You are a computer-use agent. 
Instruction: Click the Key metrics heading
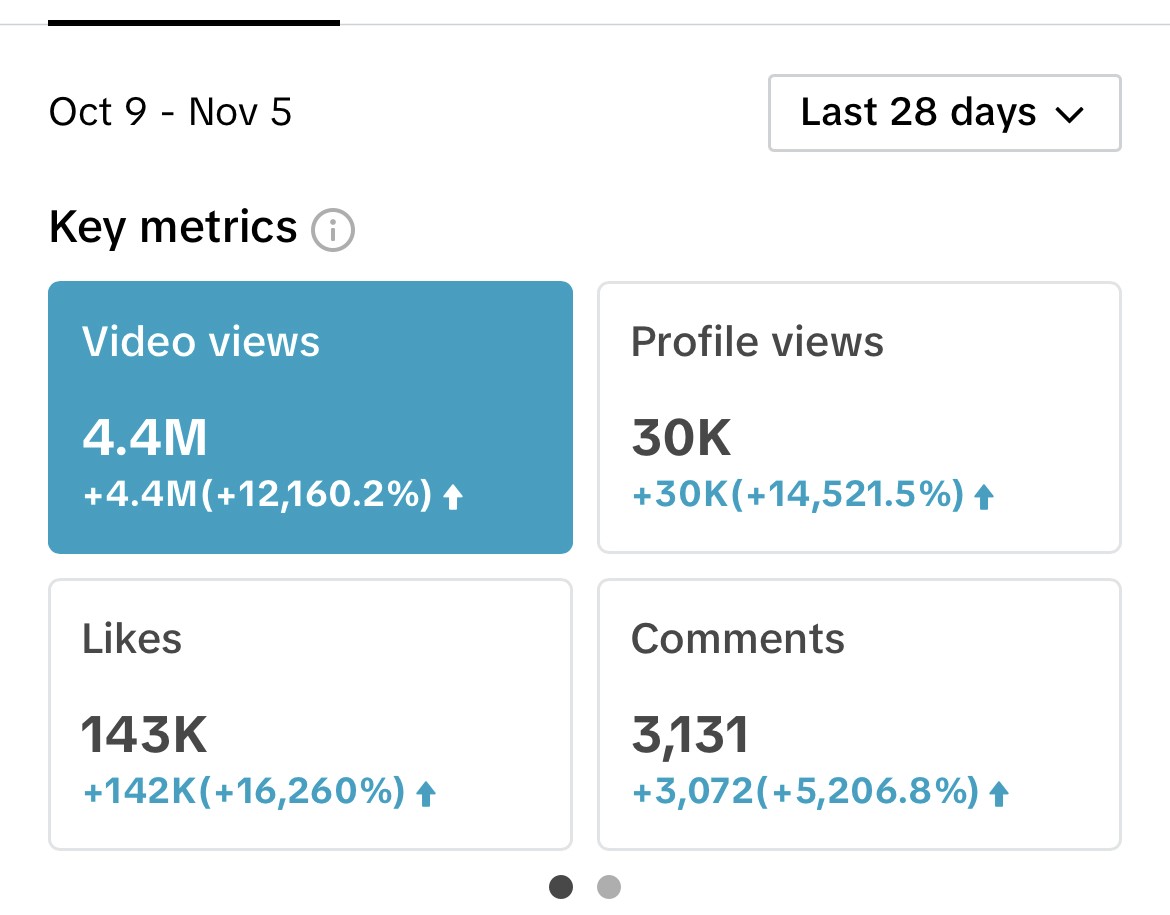click(x=173, y=227)
